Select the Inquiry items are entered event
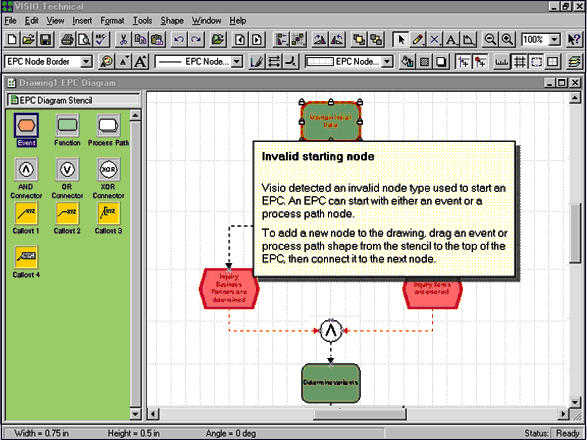 432,293
